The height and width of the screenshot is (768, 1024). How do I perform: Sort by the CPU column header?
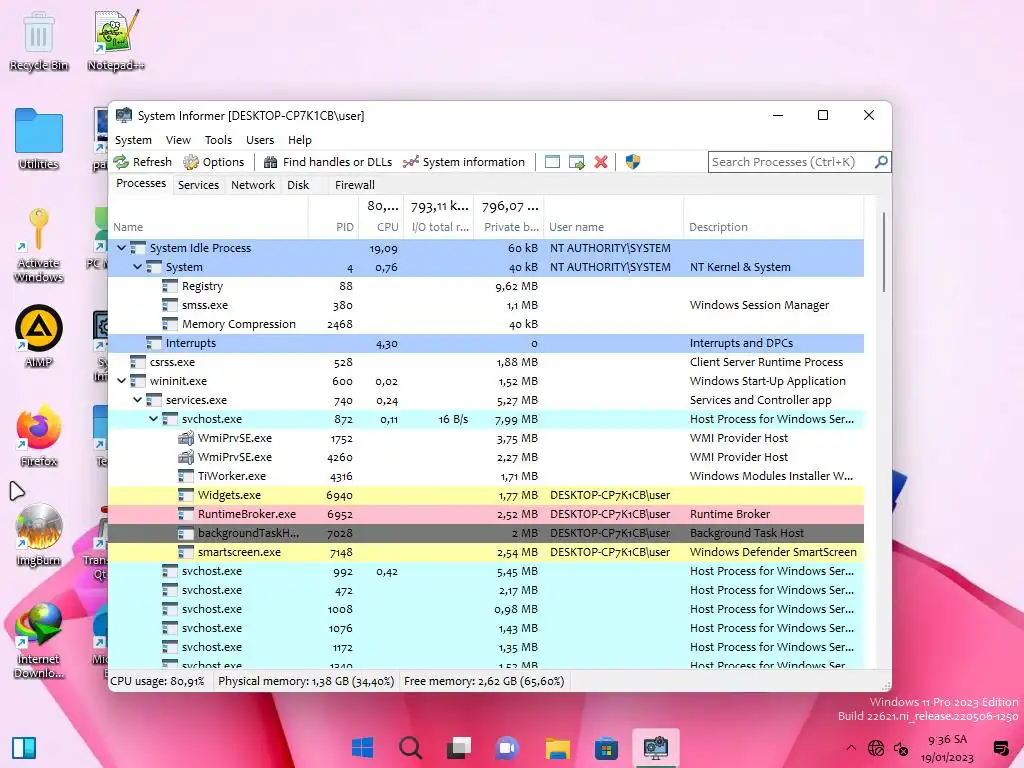[x=381, y=217]
